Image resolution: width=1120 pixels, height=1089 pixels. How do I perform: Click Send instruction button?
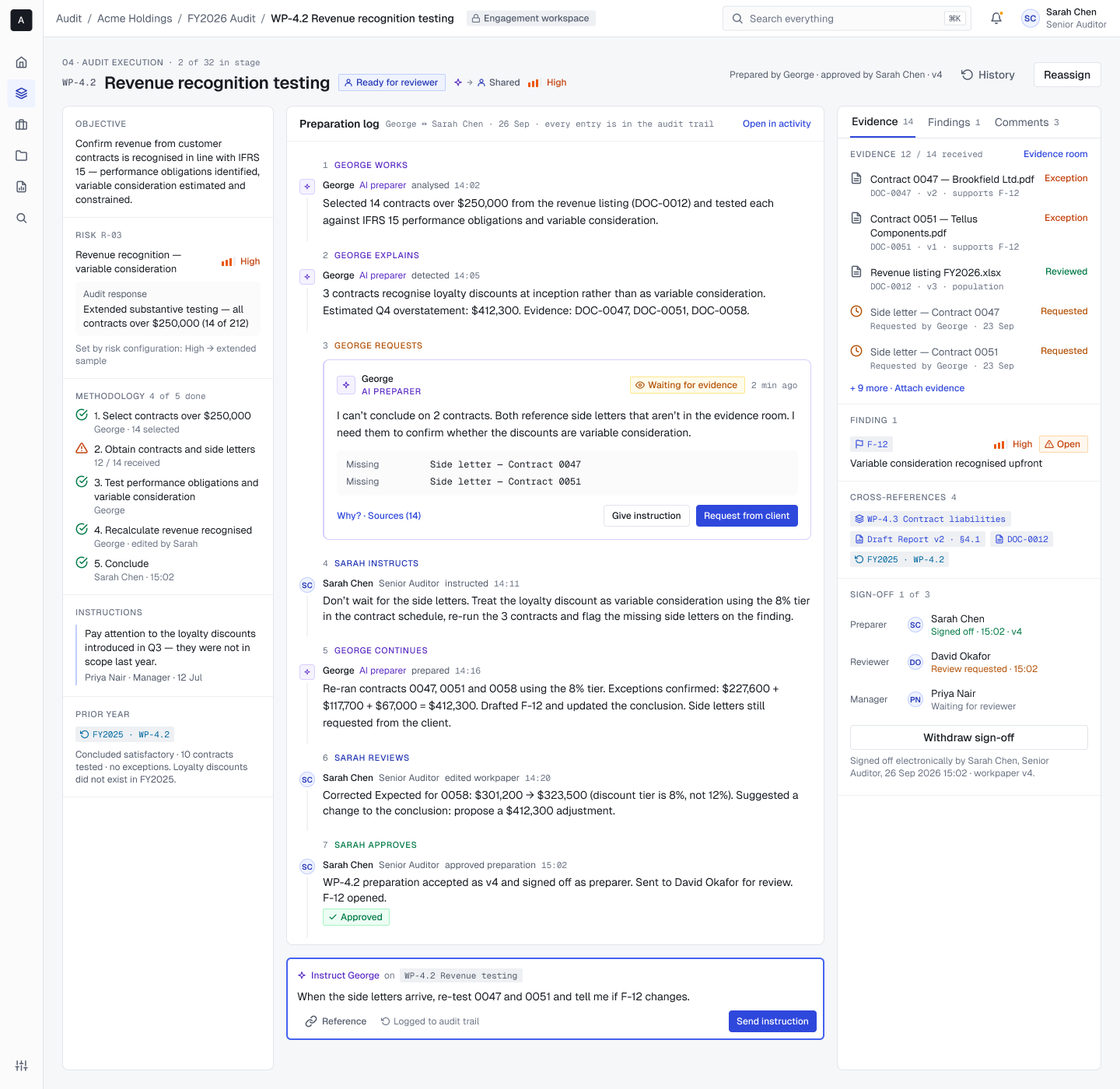point(772,1021)
